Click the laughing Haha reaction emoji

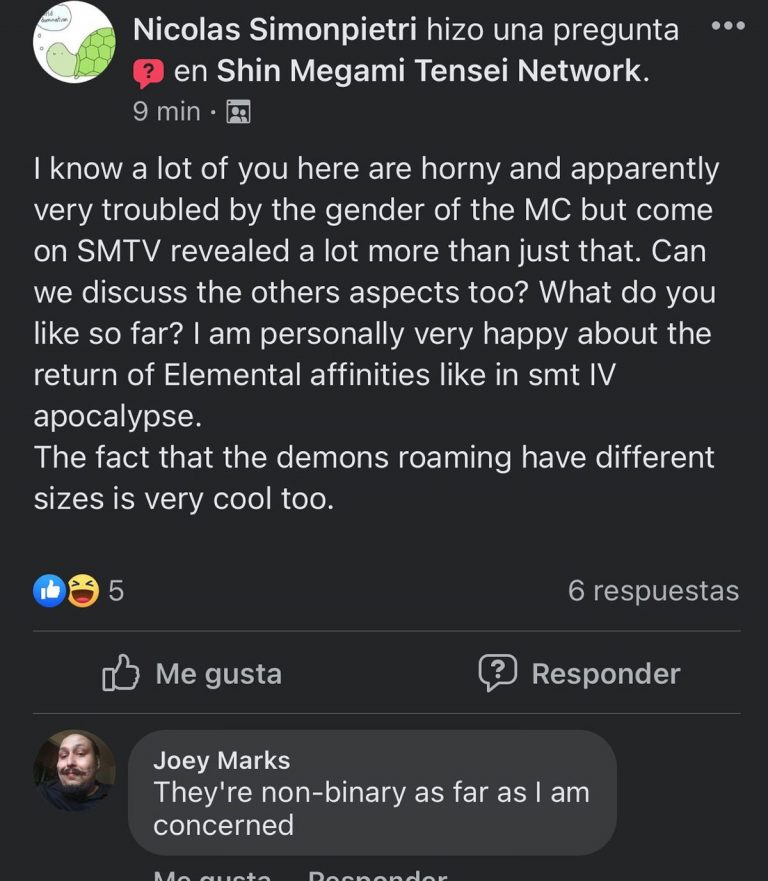coord(84,591)
